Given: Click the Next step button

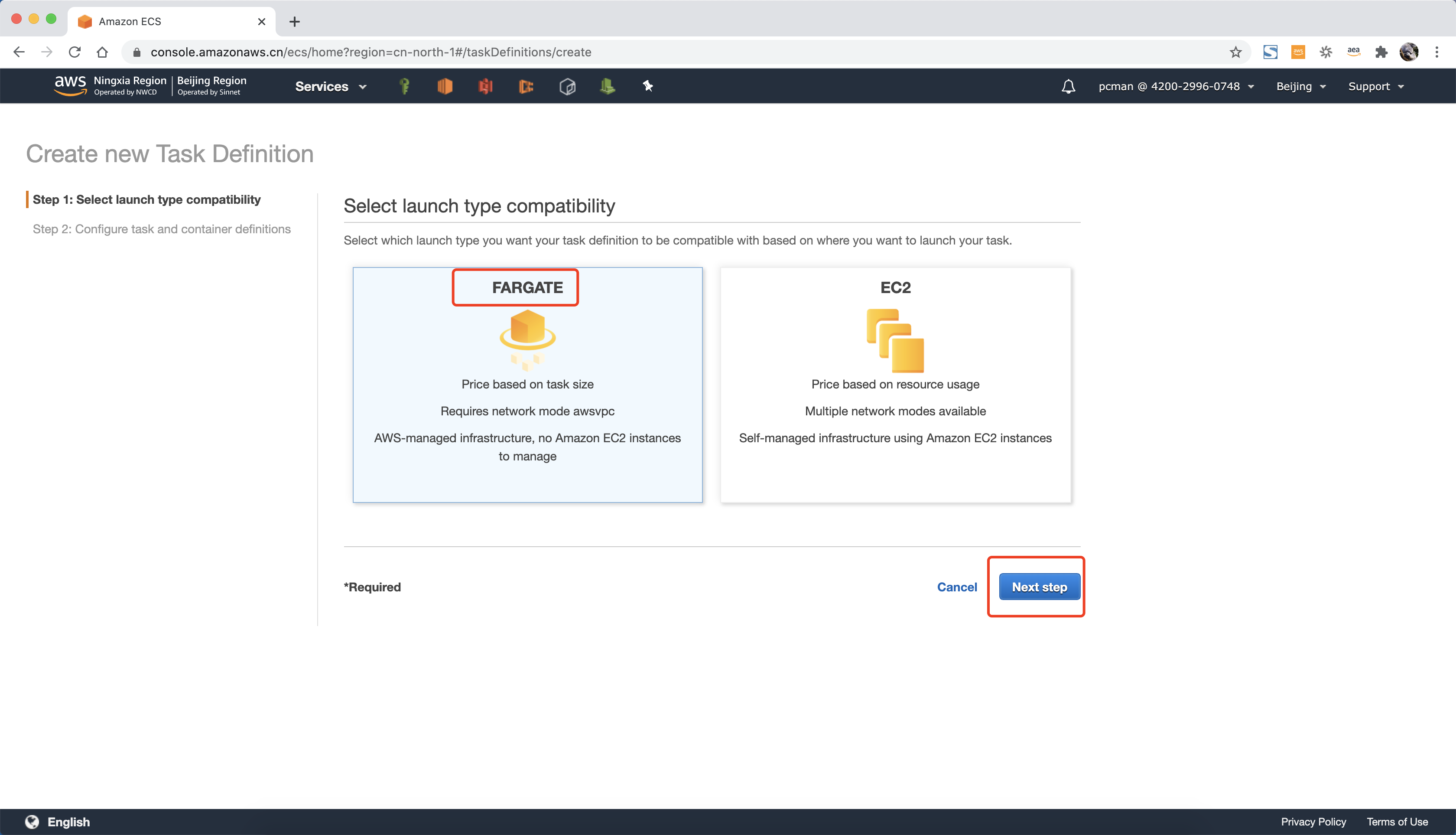Looking at the screenshot, I should 1038,586.
